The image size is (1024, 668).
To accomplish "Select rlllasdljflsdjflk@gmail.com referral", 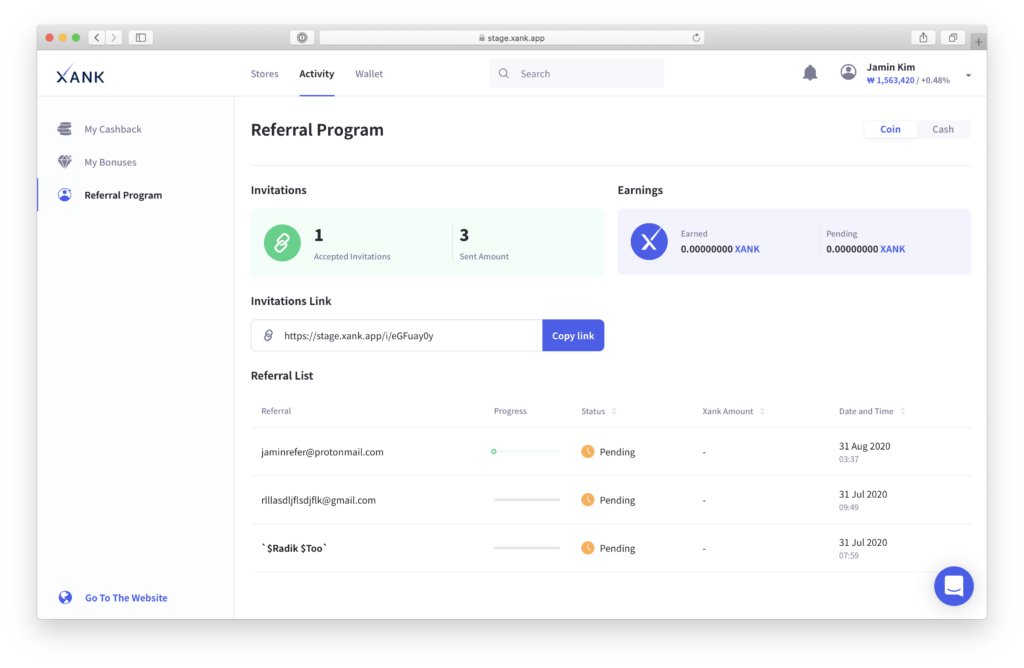I will [318, 500].
